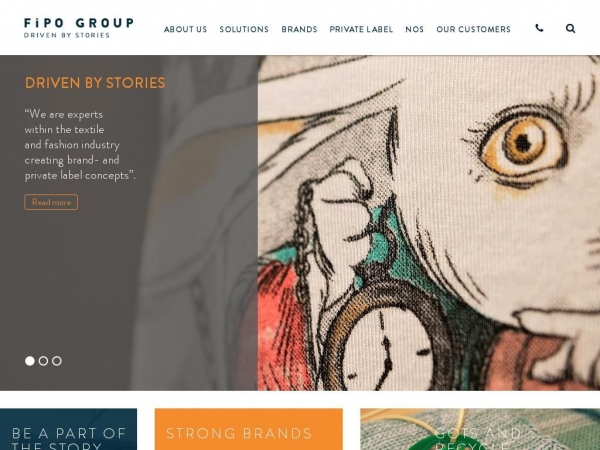
Task: Go to the Private Label page
Action: [x=361, y=29]
